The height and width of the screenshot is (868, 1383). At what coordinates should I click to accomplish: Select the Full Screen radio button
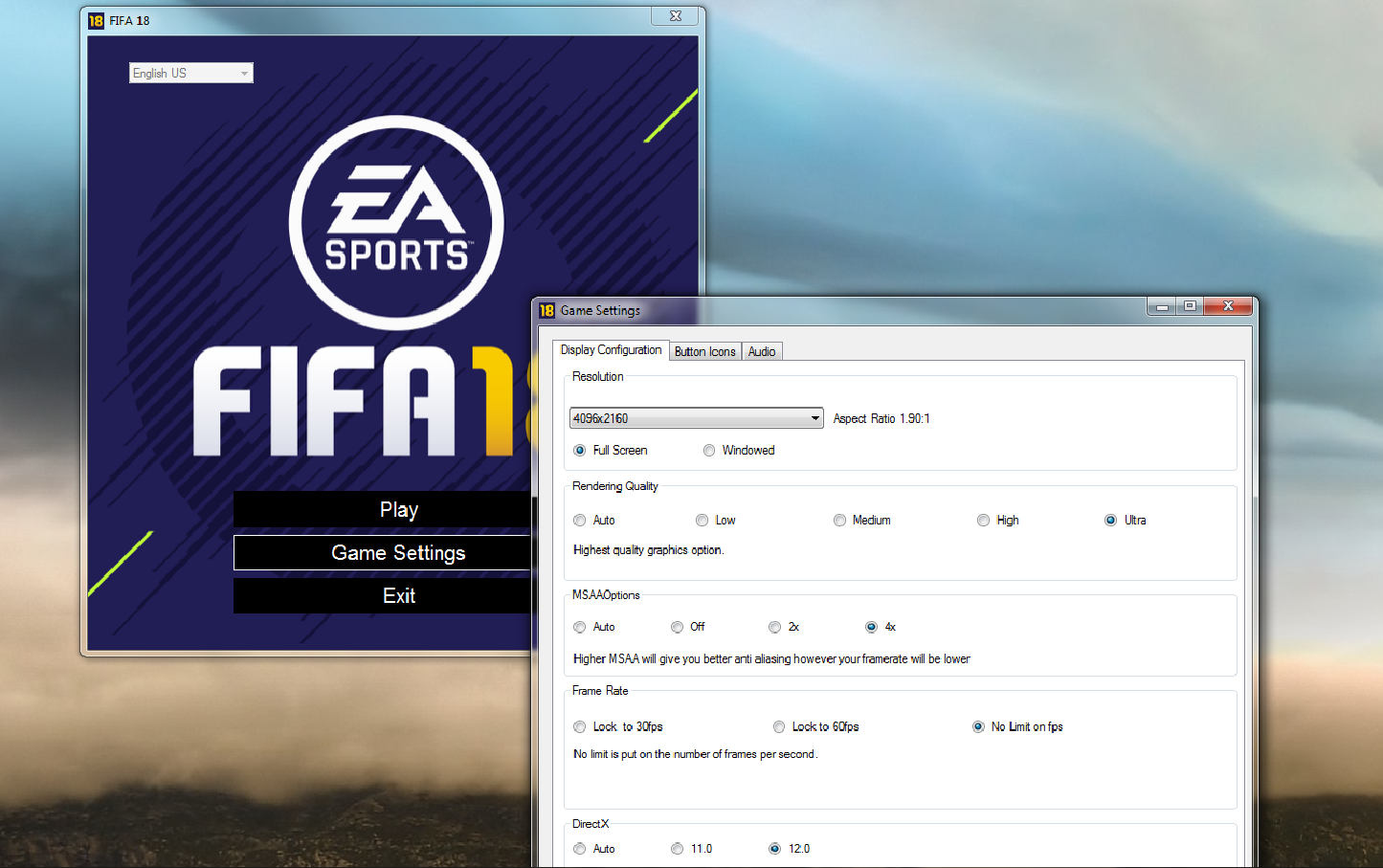pyautogui.click(x=579, y=451)
